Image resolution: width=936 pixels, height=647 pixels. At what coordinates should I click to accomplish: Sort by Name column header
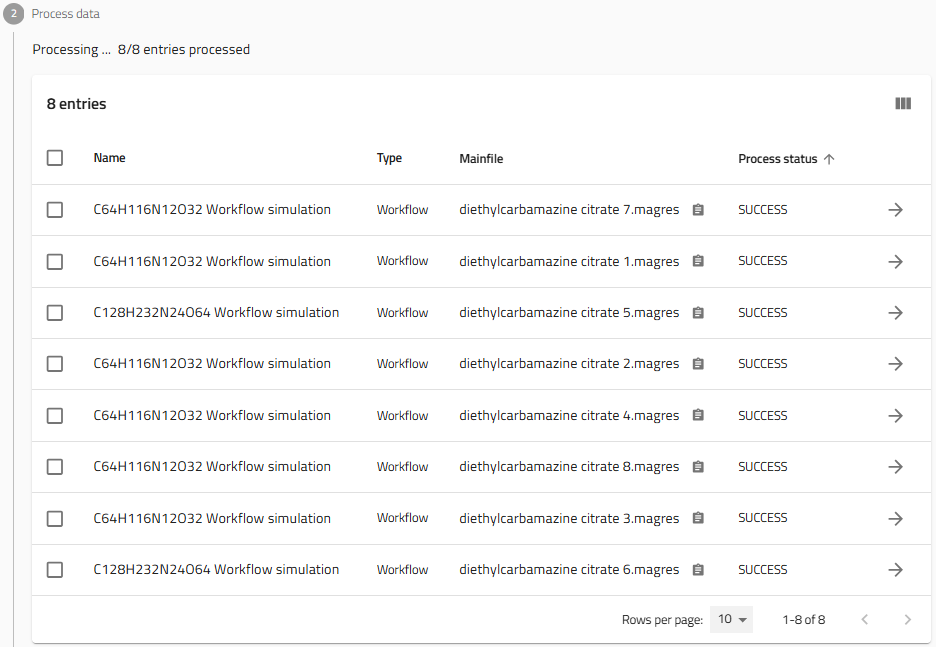(x=109, y=158)
